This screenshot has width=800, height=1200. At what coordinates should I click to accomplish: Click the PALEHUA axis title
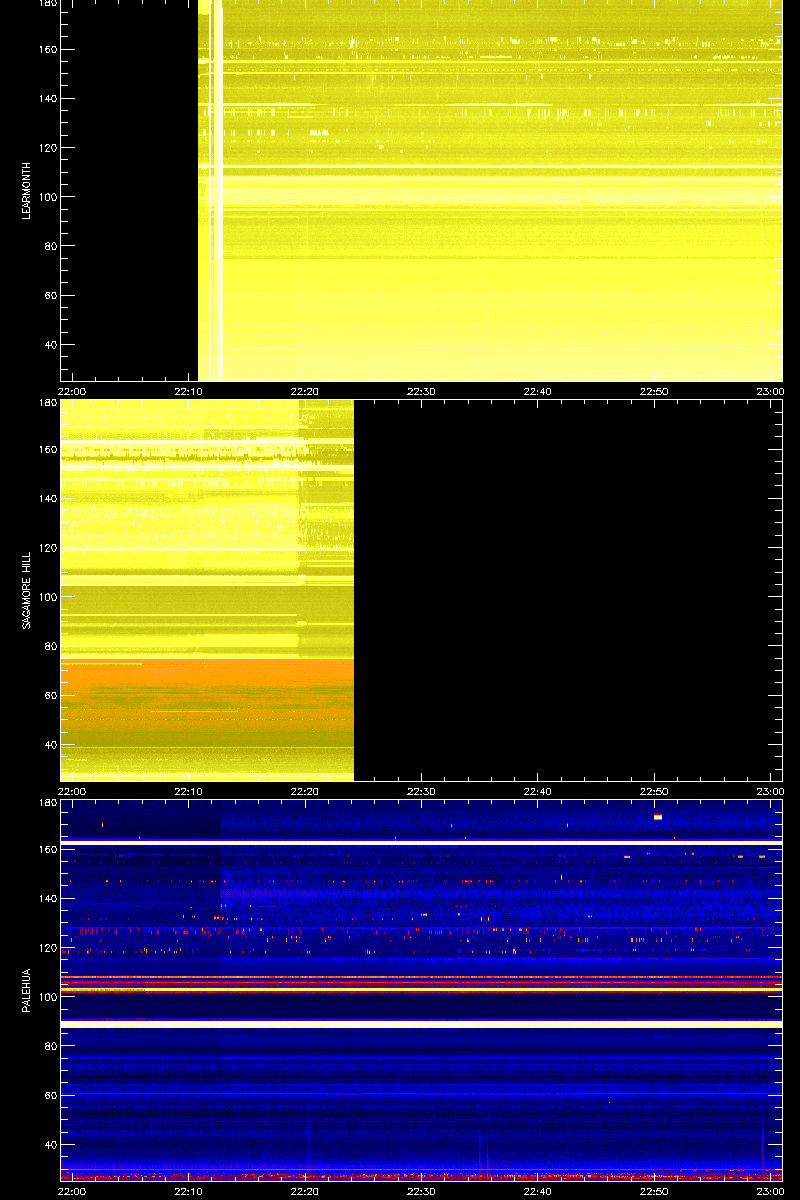28,991
